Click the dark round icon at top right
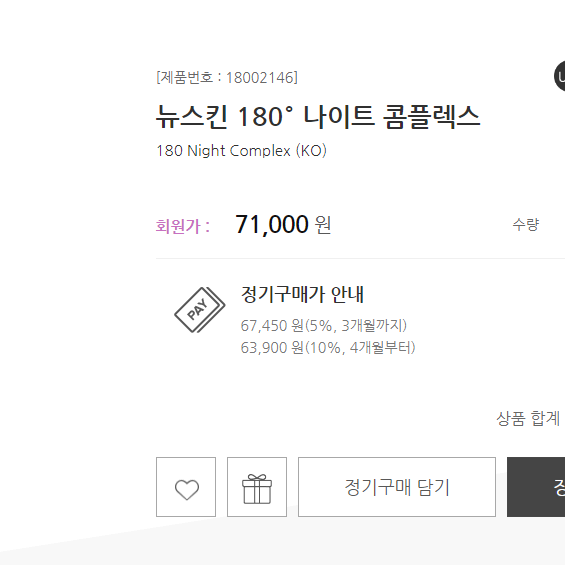The height and width of the screenshot is (565, 565). click(x=560, y=76)
